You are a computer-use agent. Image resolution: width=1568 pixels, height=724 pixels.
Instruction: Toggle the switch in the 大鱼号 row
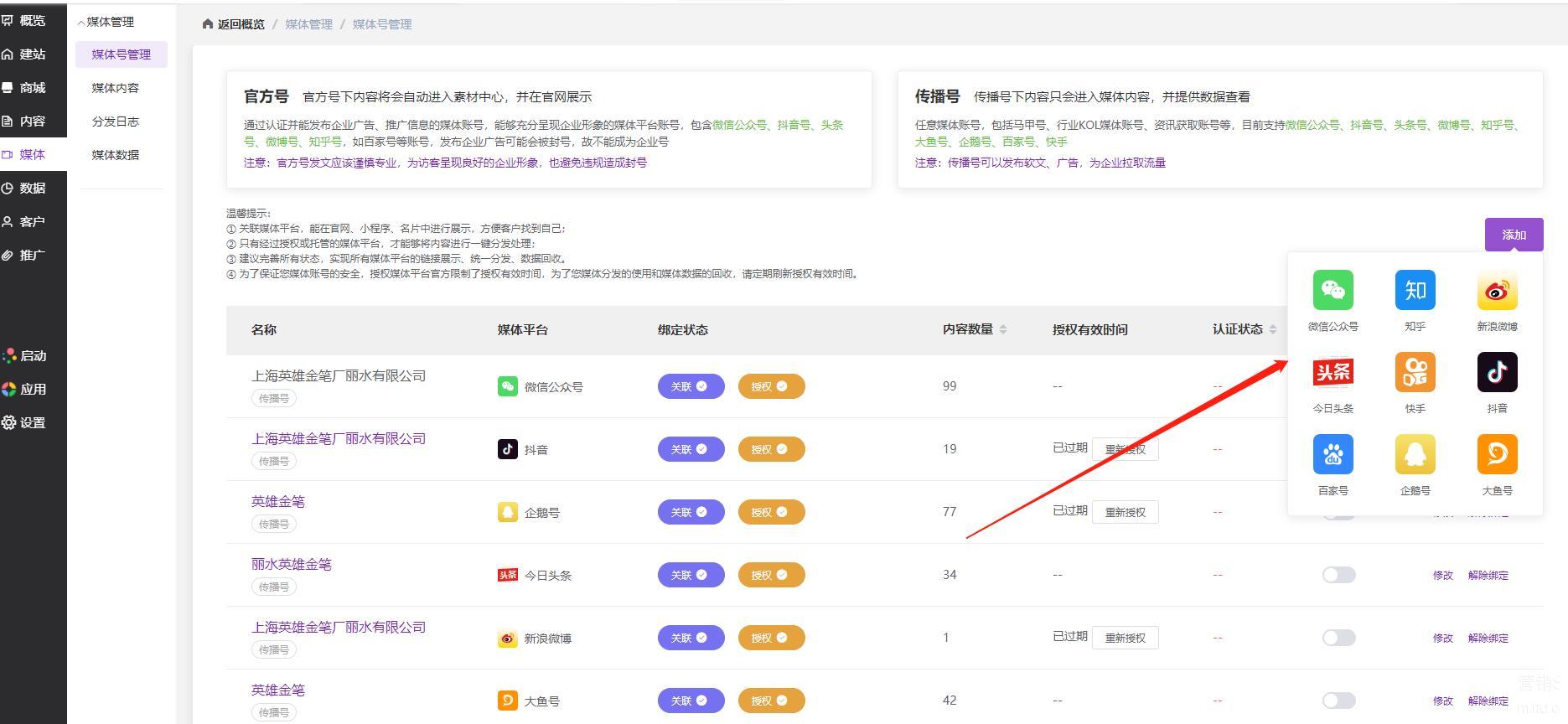pos(1338,701)
